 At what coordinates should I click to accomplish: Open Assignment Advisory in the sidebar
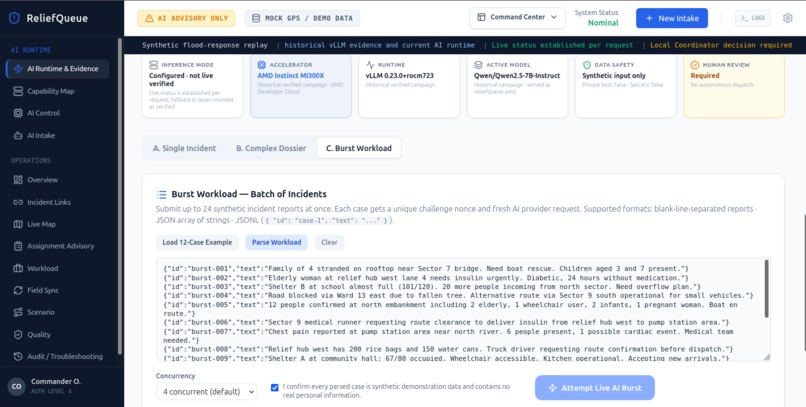pyautogui.click(x=58, y=246)
